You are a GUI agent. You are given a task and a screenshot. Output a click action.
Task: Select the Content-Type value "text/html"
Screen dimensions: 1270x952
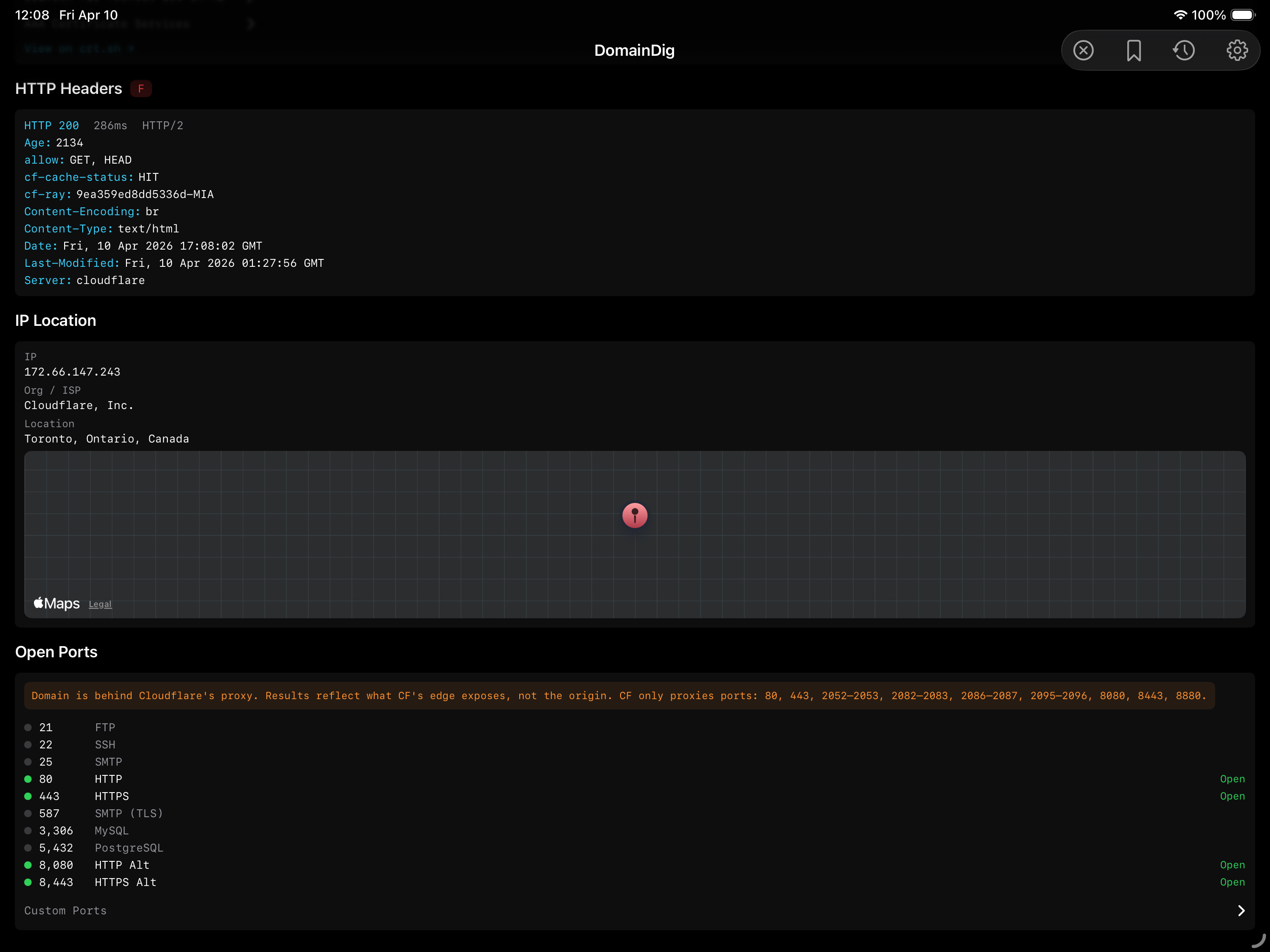149,229
